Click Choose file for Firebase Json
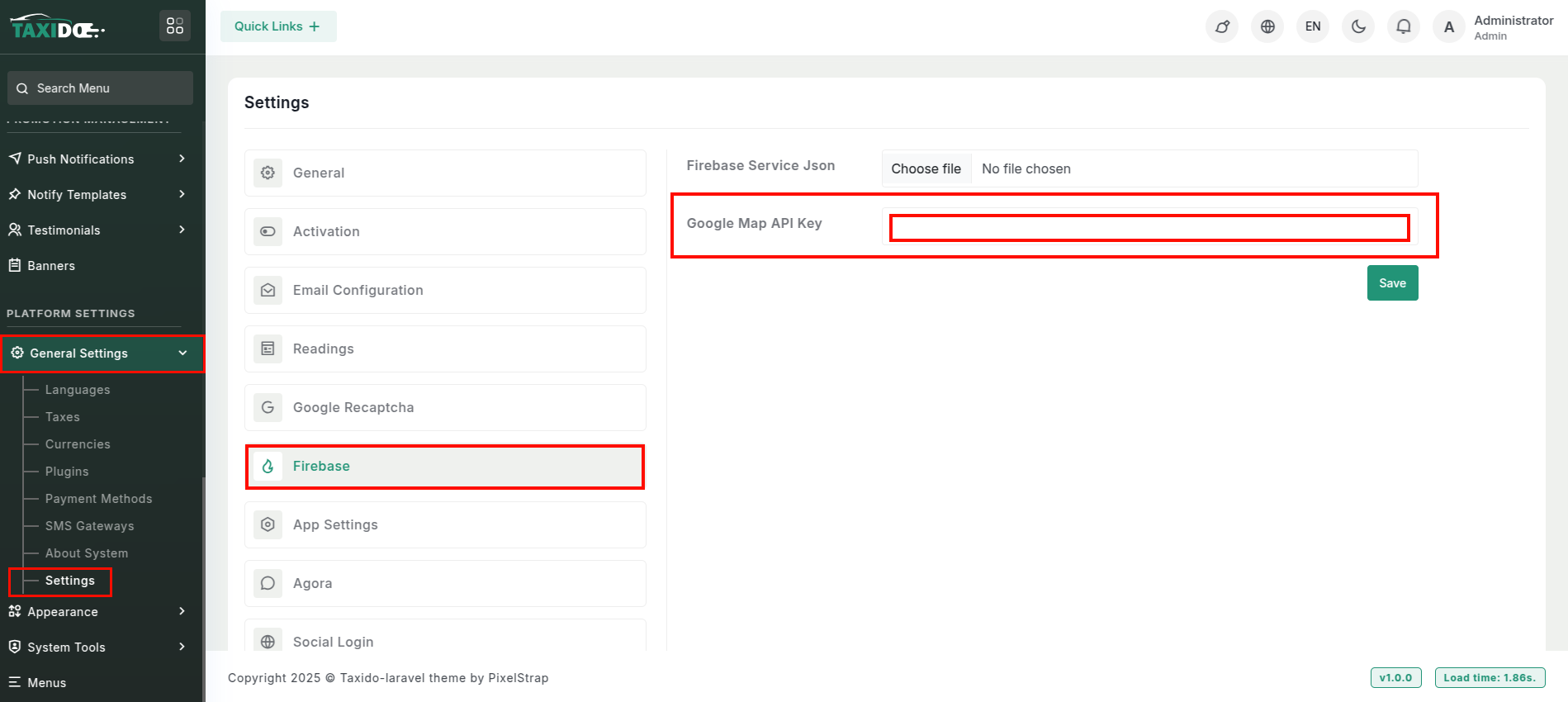 [926, 169]
